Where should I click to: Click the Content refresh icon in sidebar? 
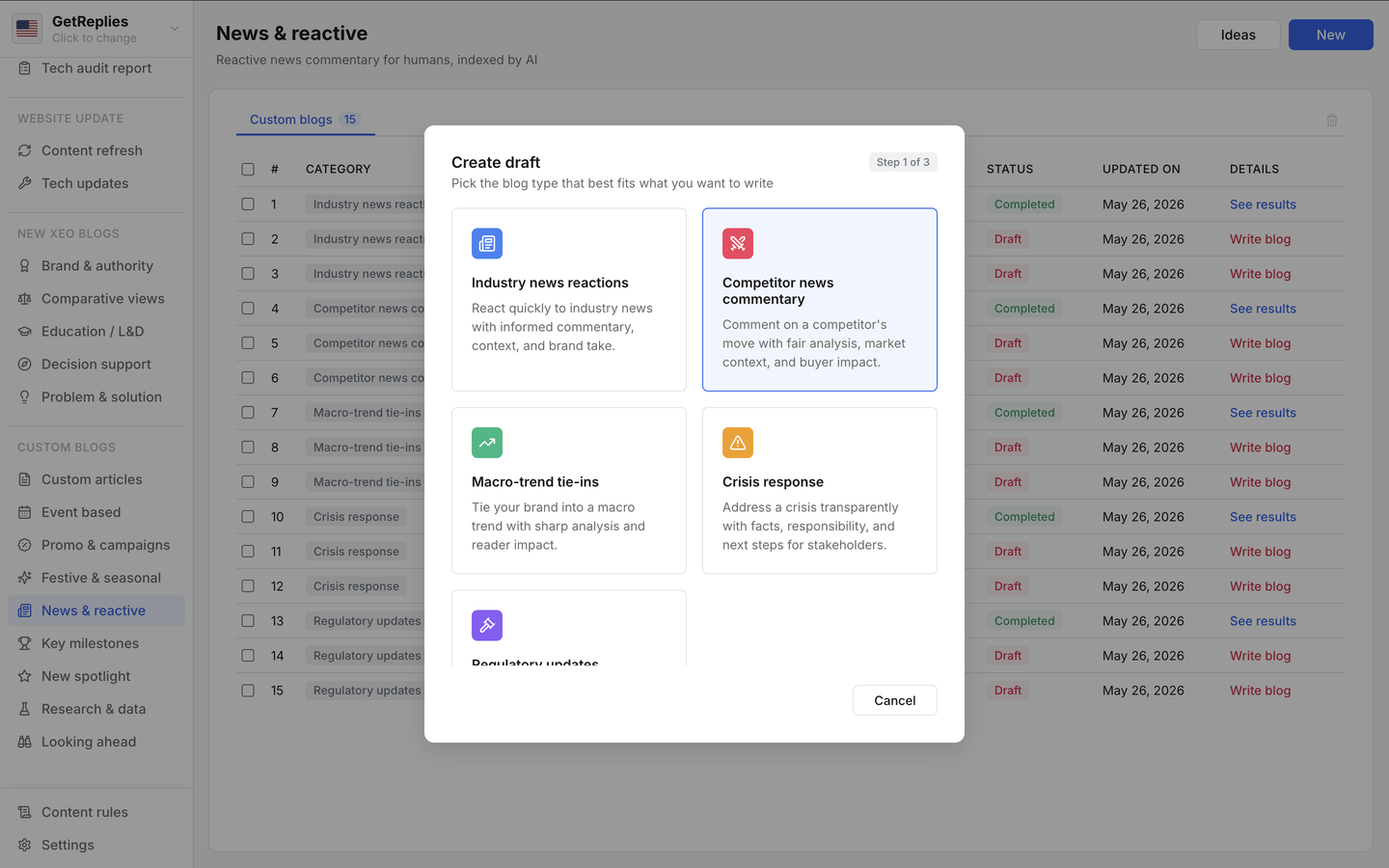click(x=25, y=150)
